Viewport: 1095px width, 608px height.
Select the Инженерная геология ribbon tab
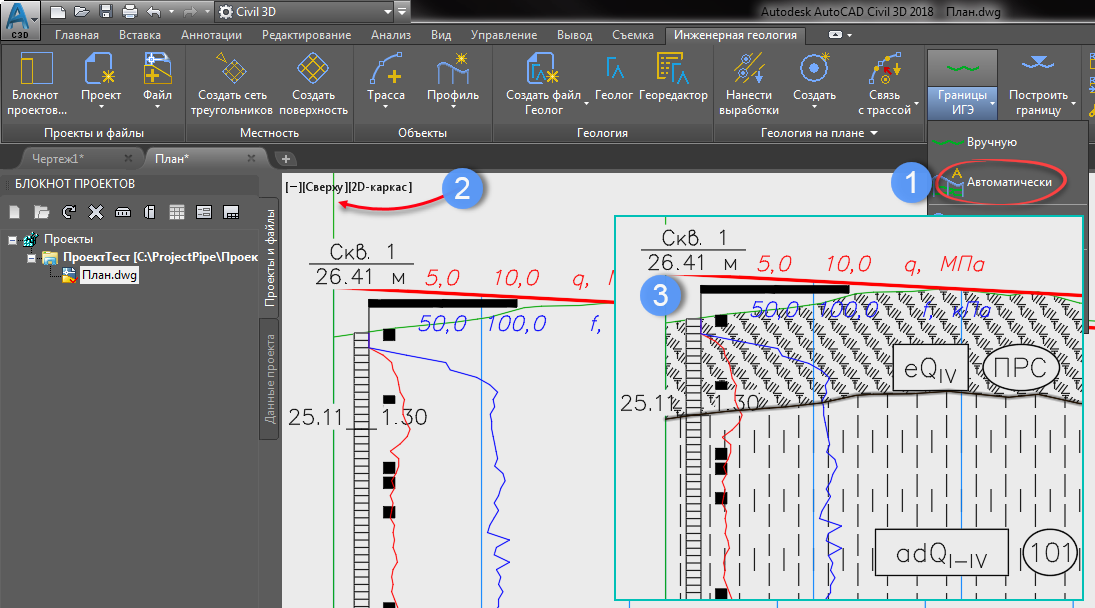(x=735, y=35)
